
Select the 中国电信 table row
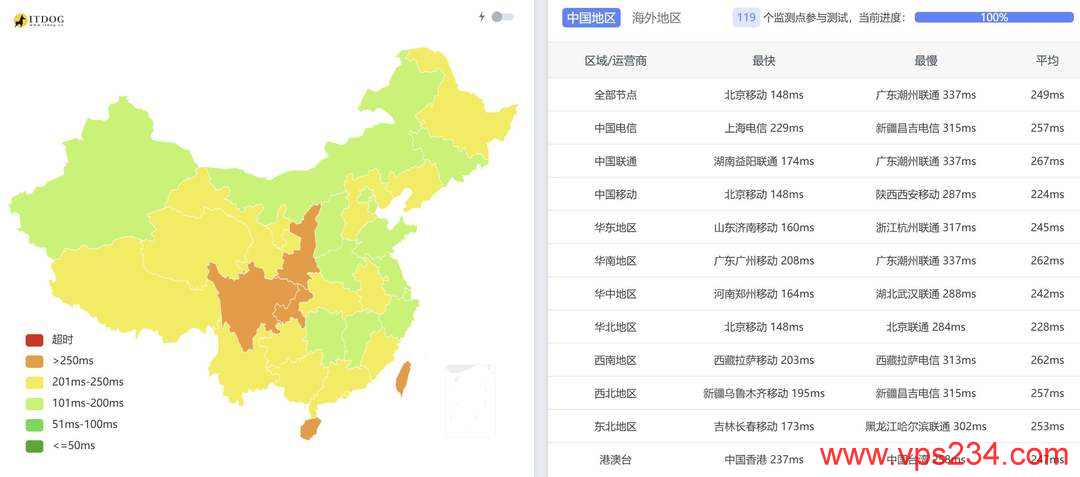coord(813,128)
